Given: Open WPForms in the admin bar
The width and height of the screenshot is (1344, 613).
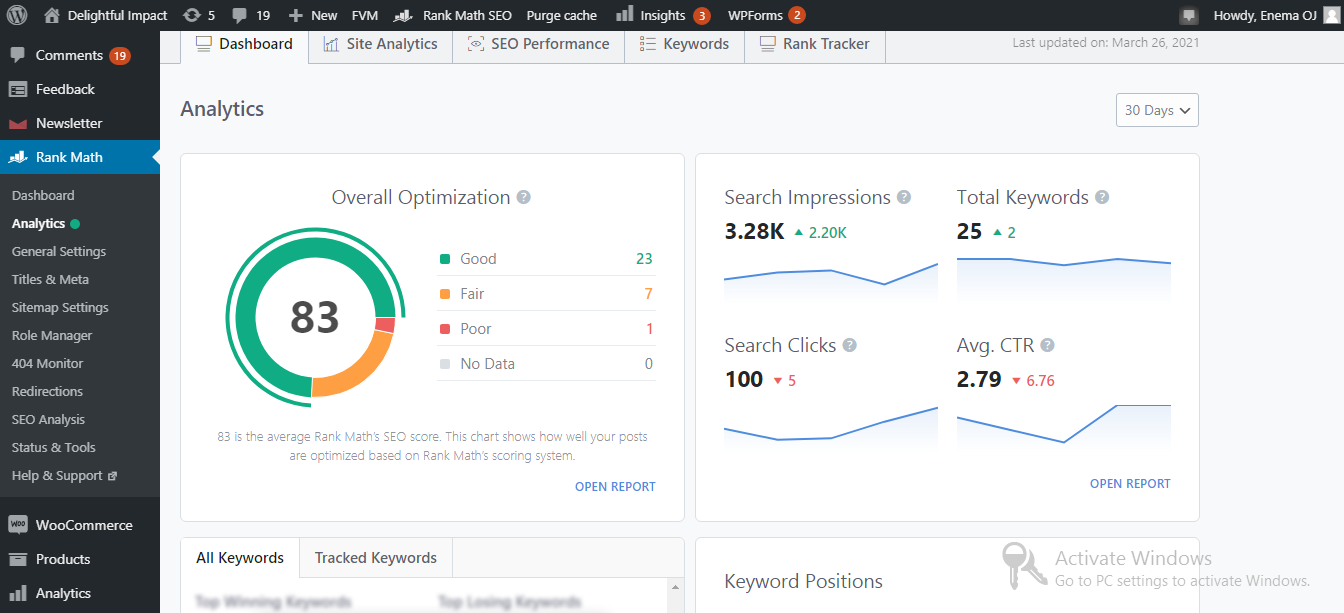Looking at the screenshot, I should [766, 15].
